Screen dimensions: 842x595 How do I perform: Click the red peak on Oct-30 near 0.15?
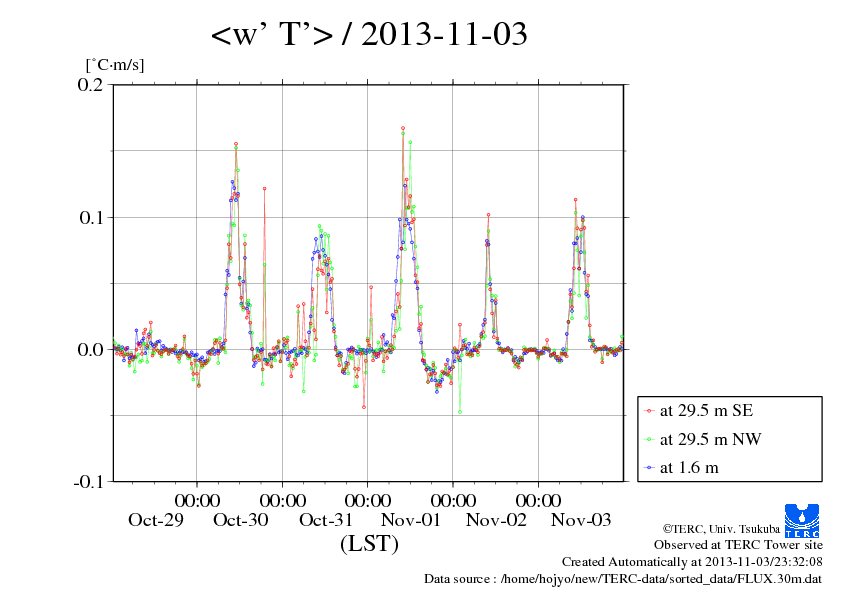[x=236, y=144]
